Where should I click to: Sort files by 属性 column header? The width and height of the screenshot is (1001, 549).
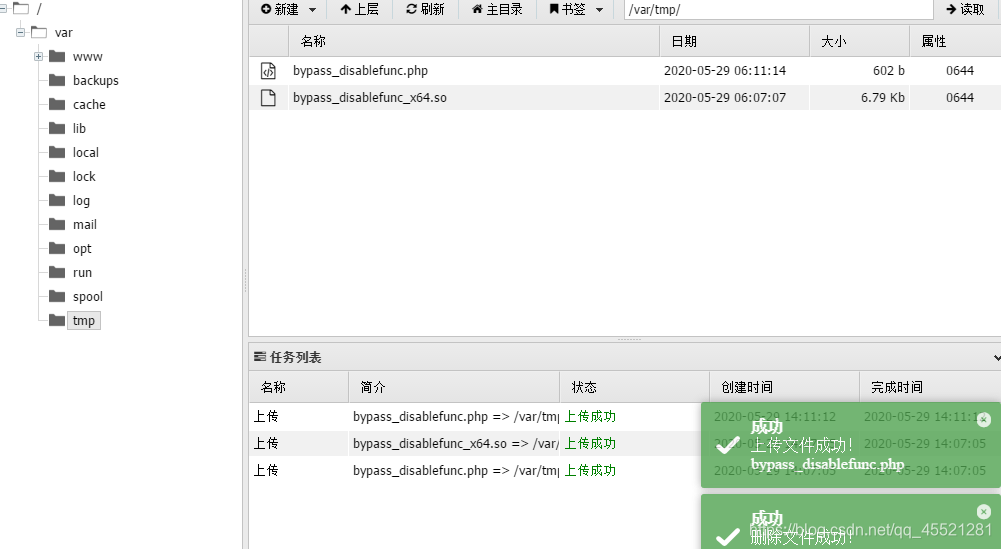[955, 41]
